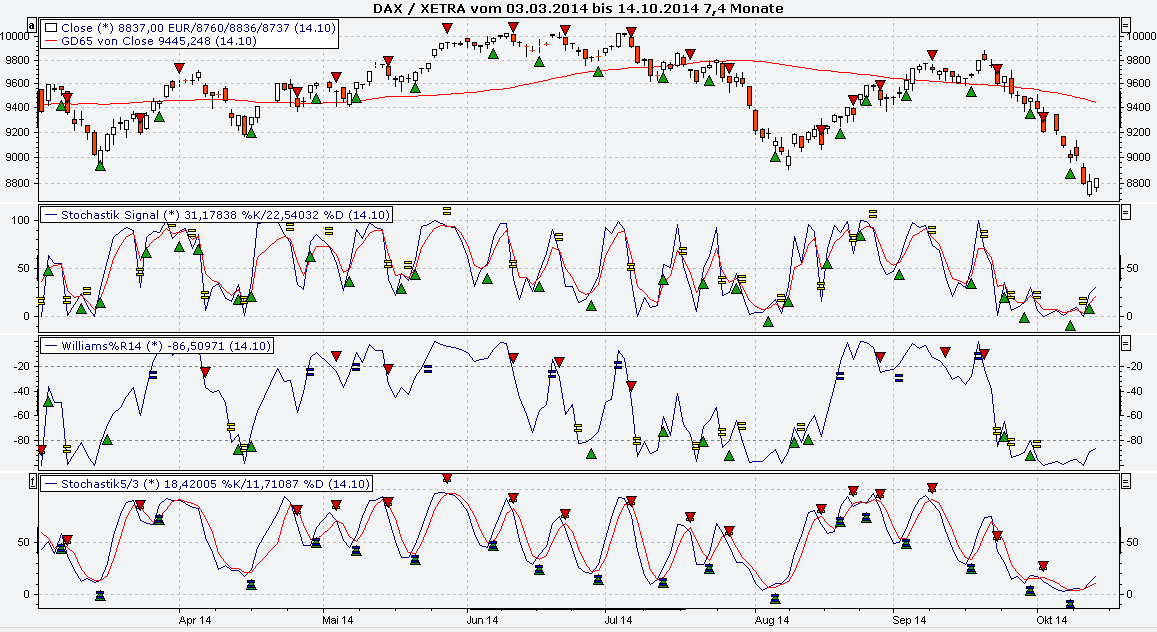Click the 'Mai 14' date axis label
1157x632 pixels.
(338, 620)
